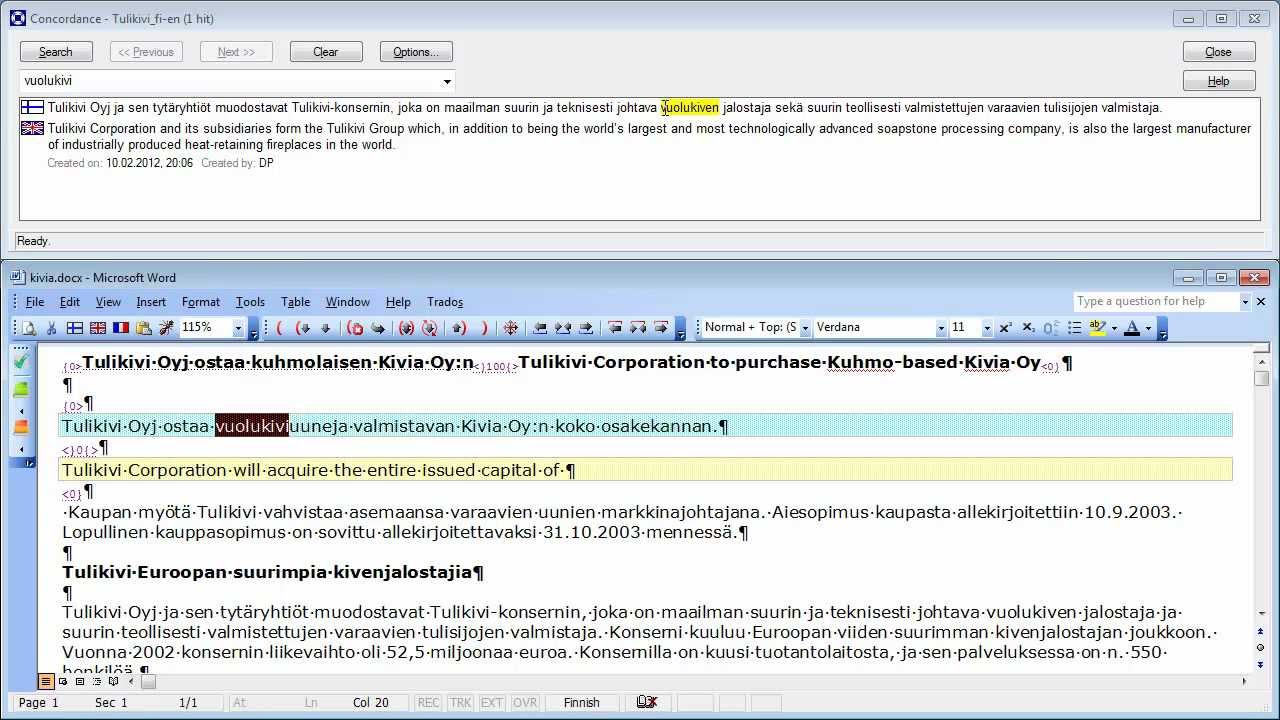The image size is (1280, 720).
Task: Toggle Normal view button at bottom left
Action: pyautogui.click(x=46, y=681)
